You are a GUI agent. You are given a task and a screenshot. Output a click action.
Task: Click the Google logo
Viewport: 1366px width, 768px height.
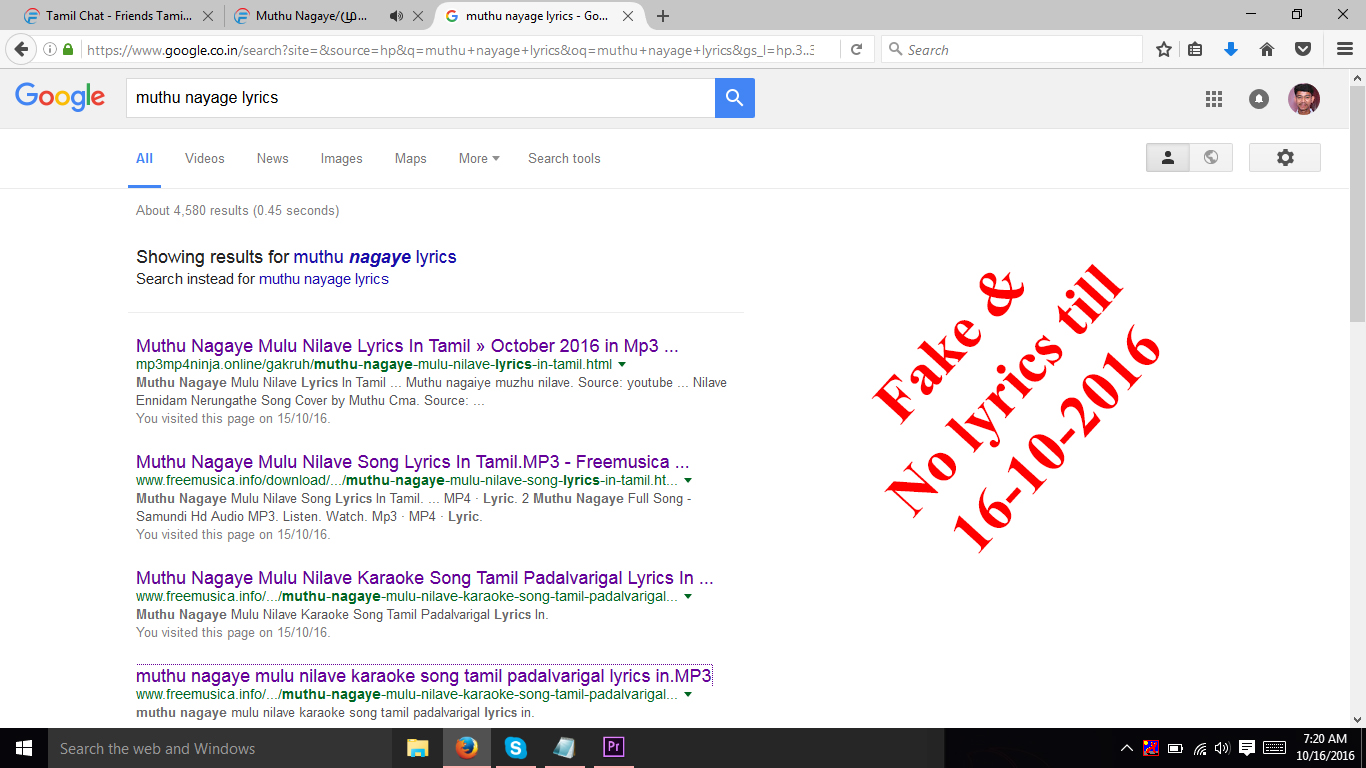point(60,97)
